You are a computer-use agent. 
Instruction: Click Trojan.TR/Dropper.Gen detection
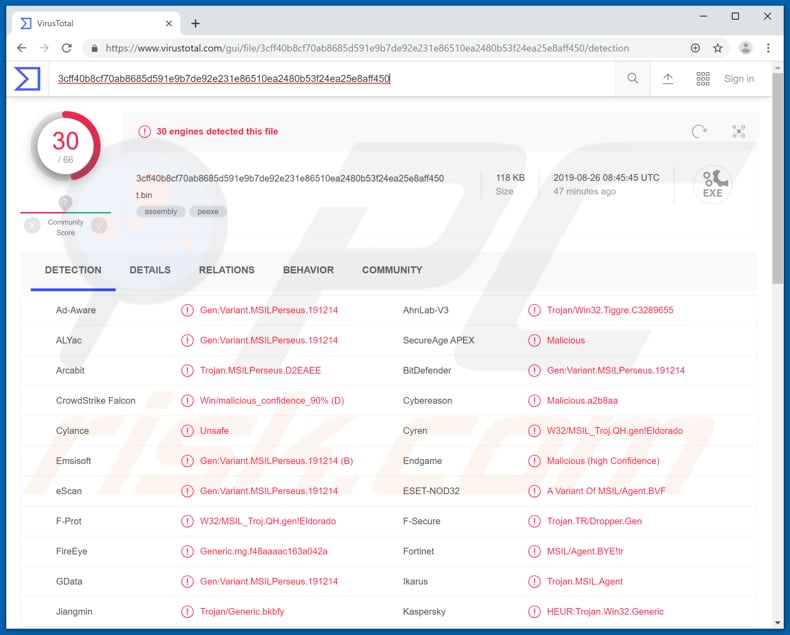[x=595, y=521]
